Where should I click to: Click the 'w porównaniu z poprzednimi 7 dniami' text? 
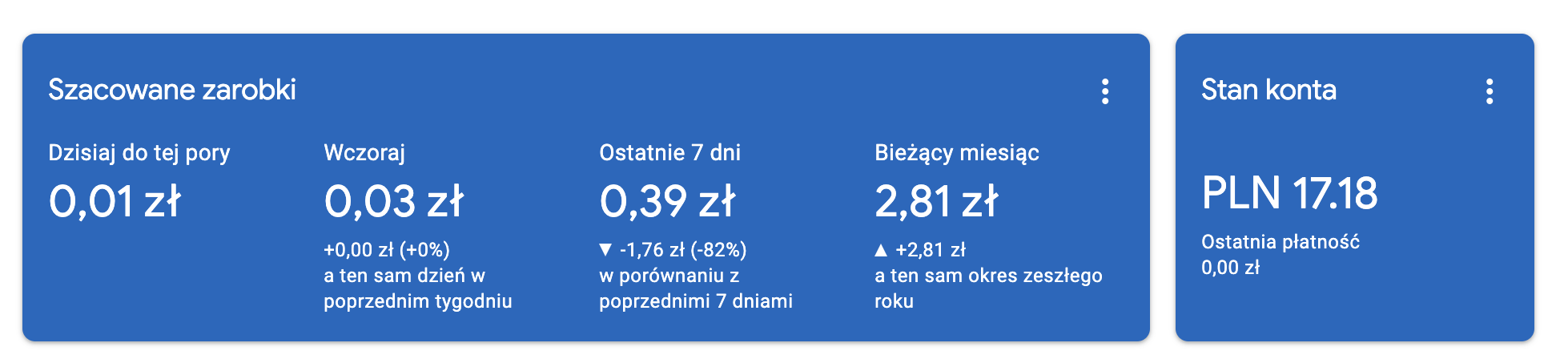696,288
